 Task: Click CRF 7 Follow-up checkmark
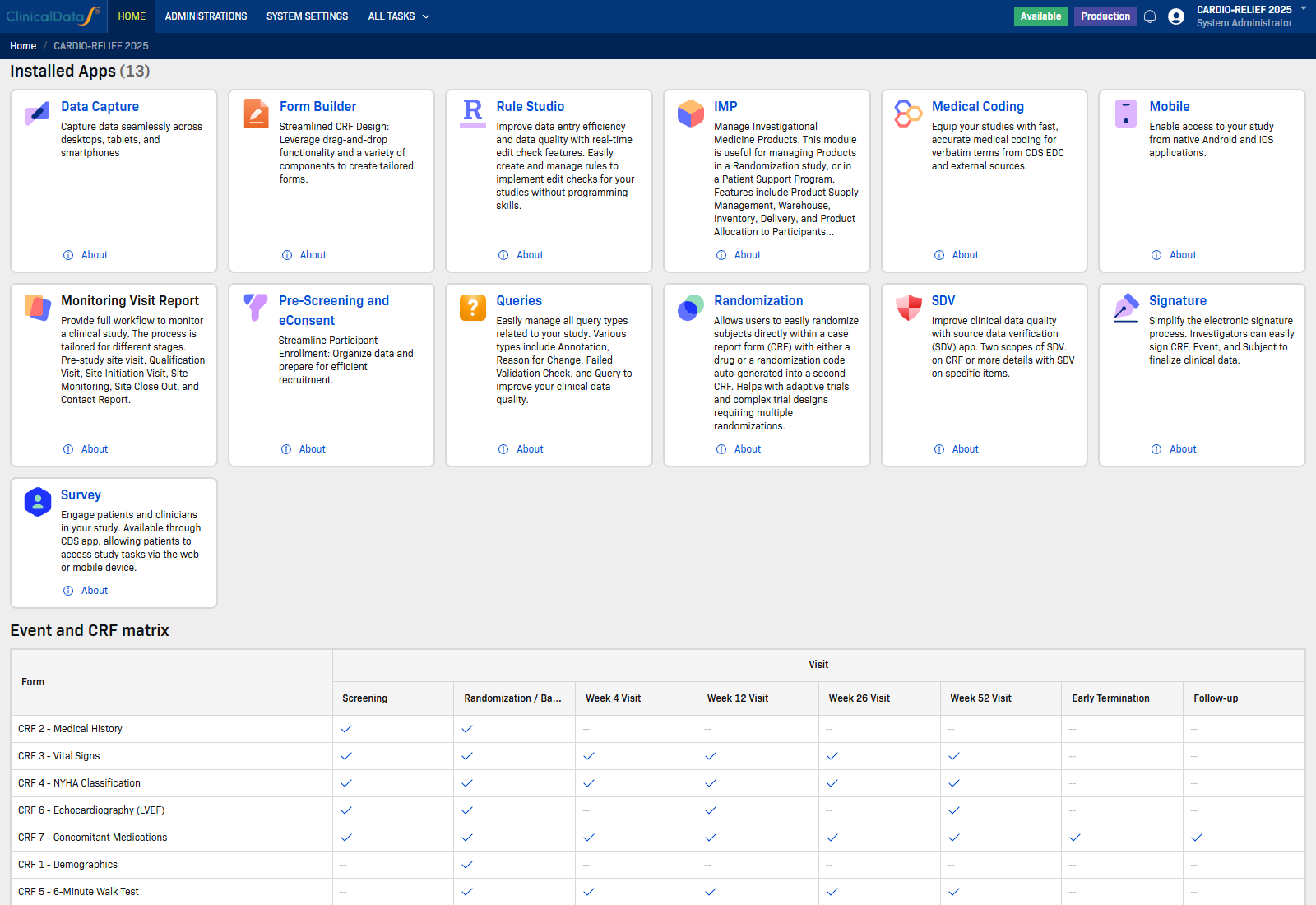pos(1197,838)
